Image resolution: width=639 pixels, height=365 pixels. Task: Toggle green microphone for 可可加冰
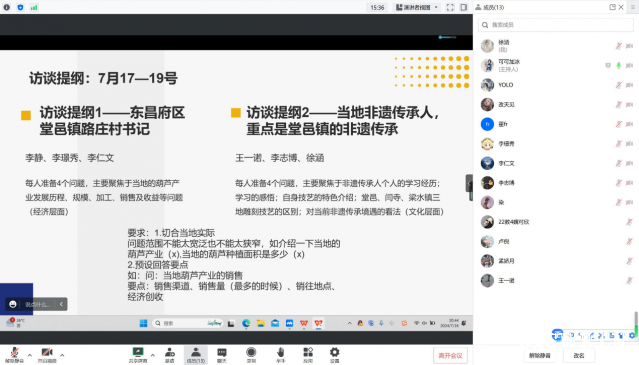point(619,65)
